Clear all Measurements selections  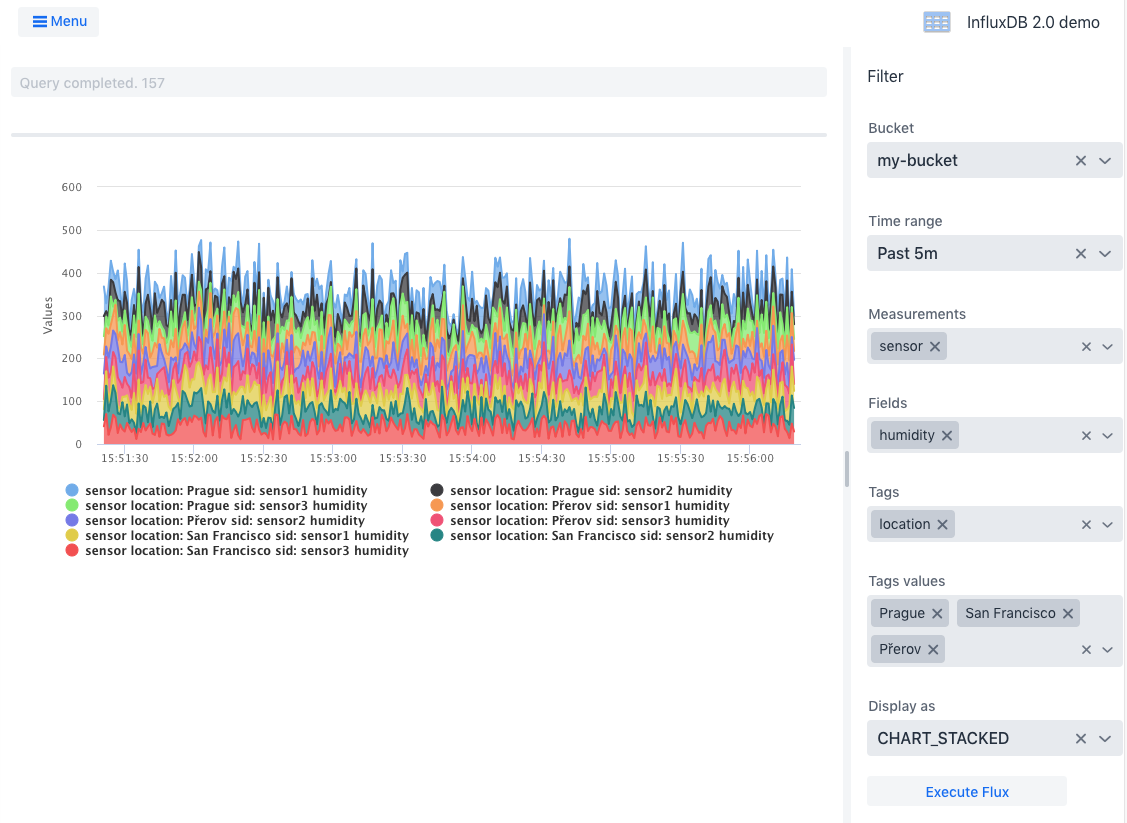click(x=1086, y=346)
